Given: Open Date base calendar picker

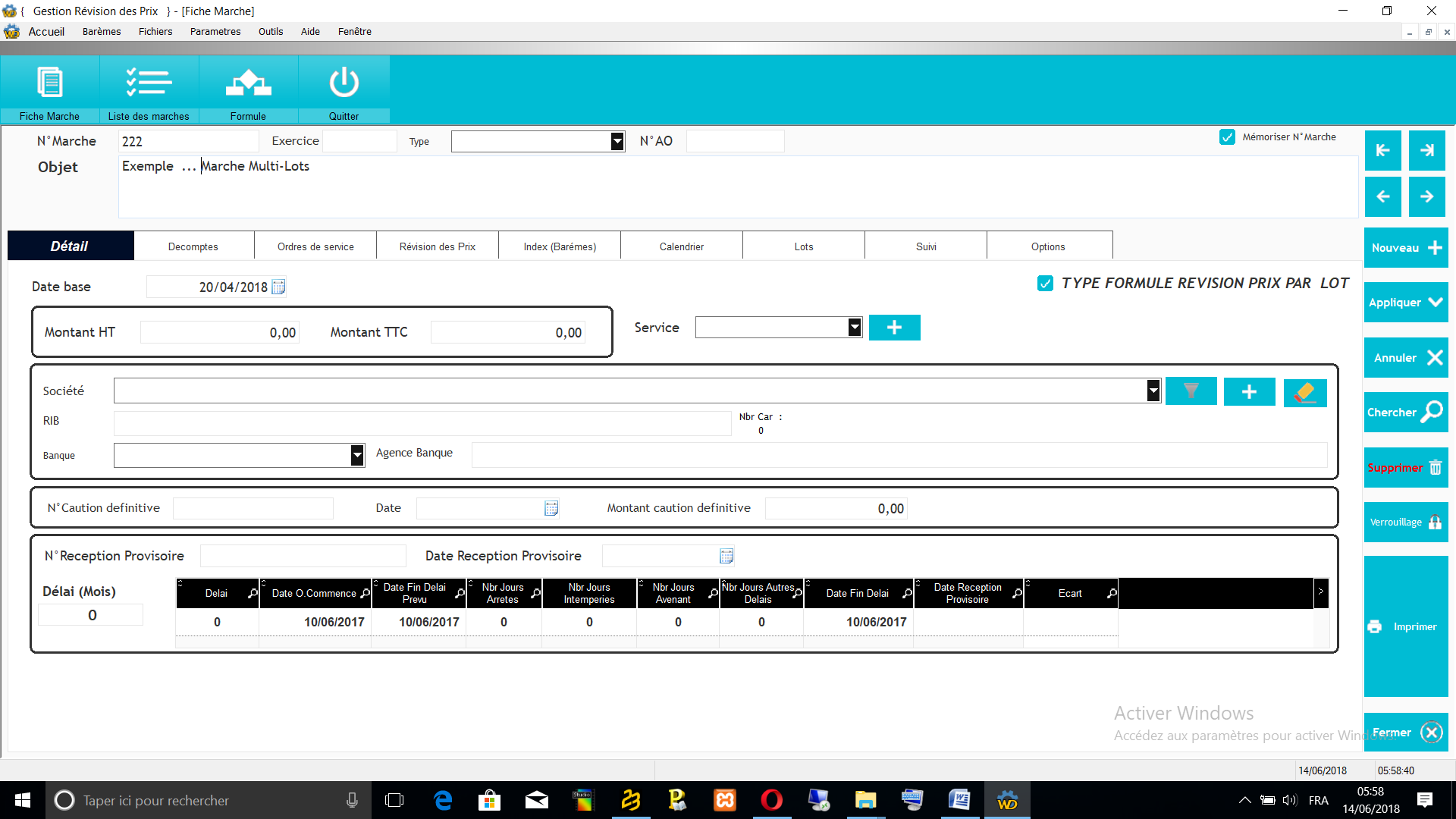Looking at the screenshot, I should tap(278, 287).
